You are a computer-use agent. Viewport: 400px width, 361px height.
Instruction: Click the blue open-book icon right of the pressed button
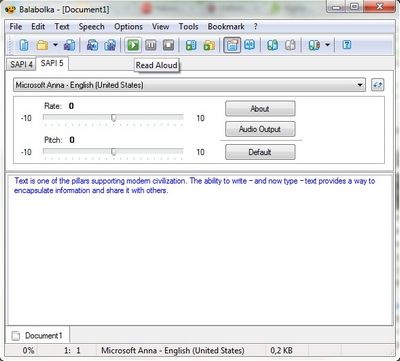249,45
